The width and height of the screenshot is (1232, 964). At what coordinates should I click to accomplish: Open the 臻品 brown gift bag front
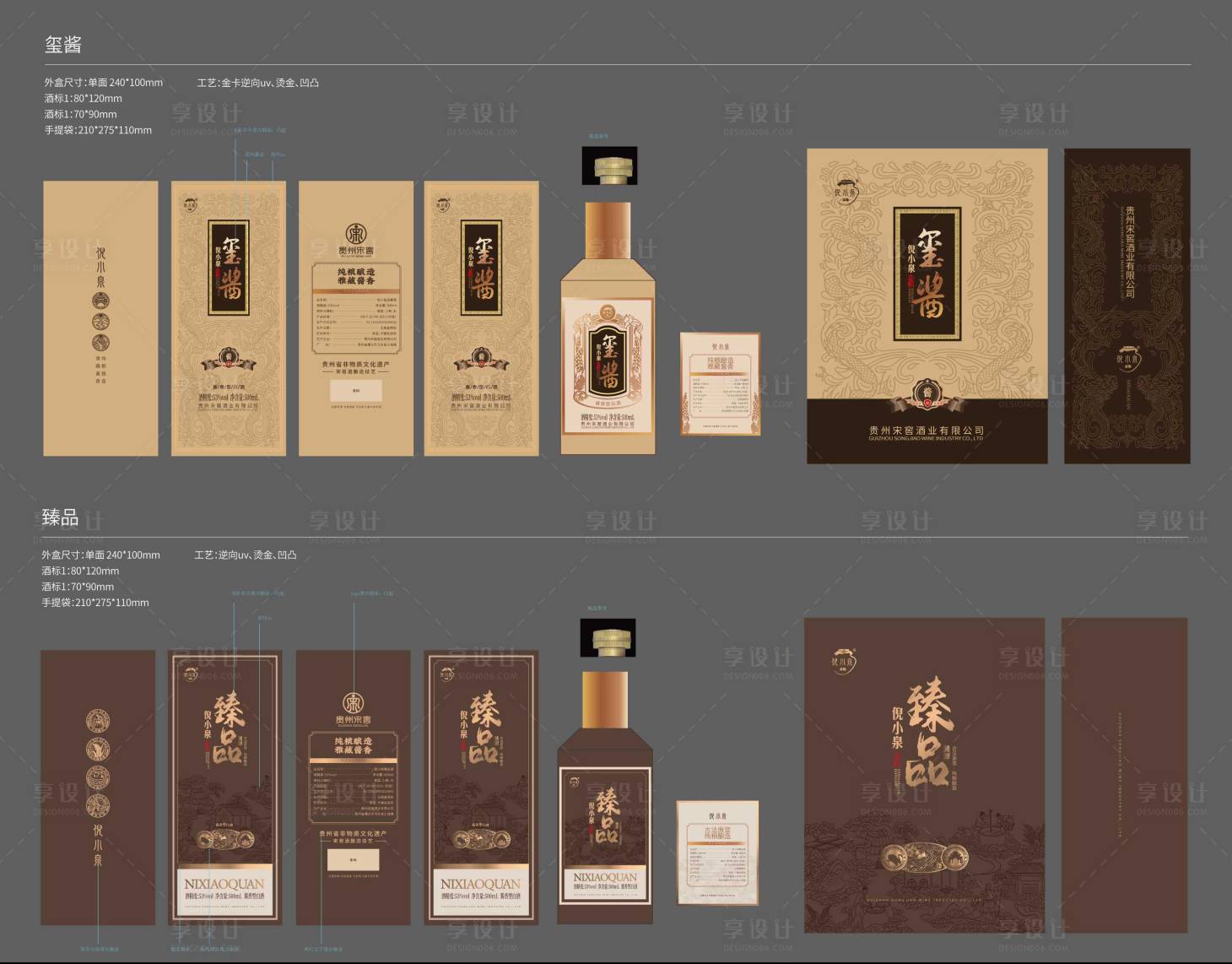coord(925,775)
